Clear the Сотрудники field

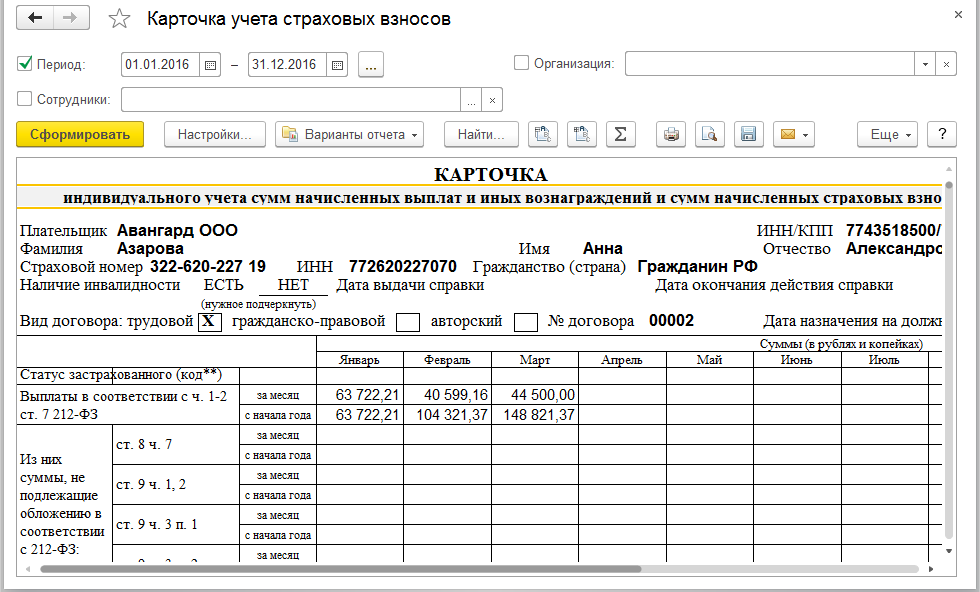tap(492, 100)
